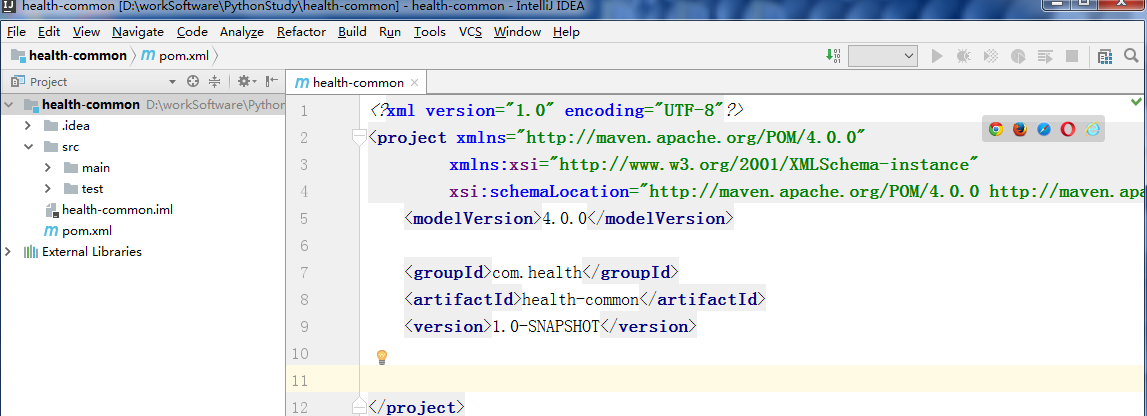Click the yellow intention lightbulb
Viewport: 1147px width, 416px height.
(381, 357)
